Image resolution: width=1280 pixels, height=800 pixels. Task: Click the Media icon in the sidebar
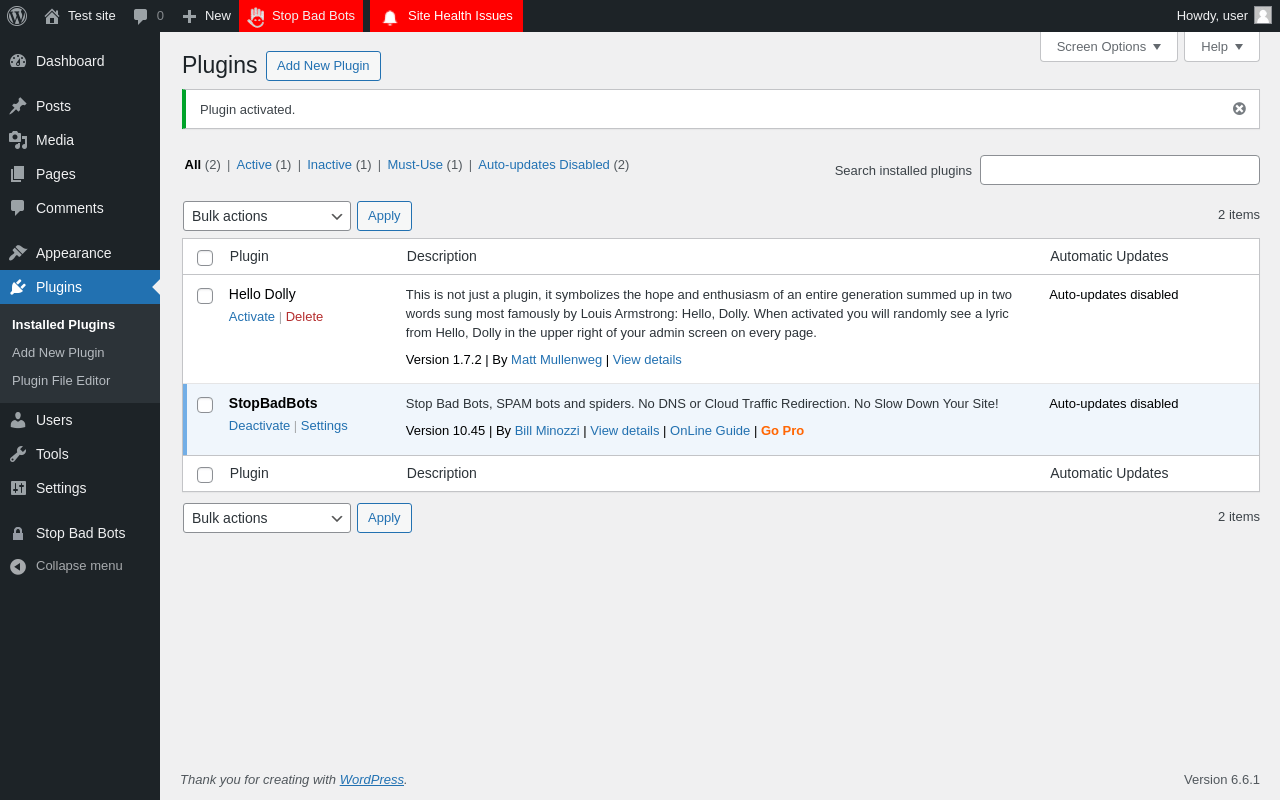pyautogui.click(x=18, y=140)
